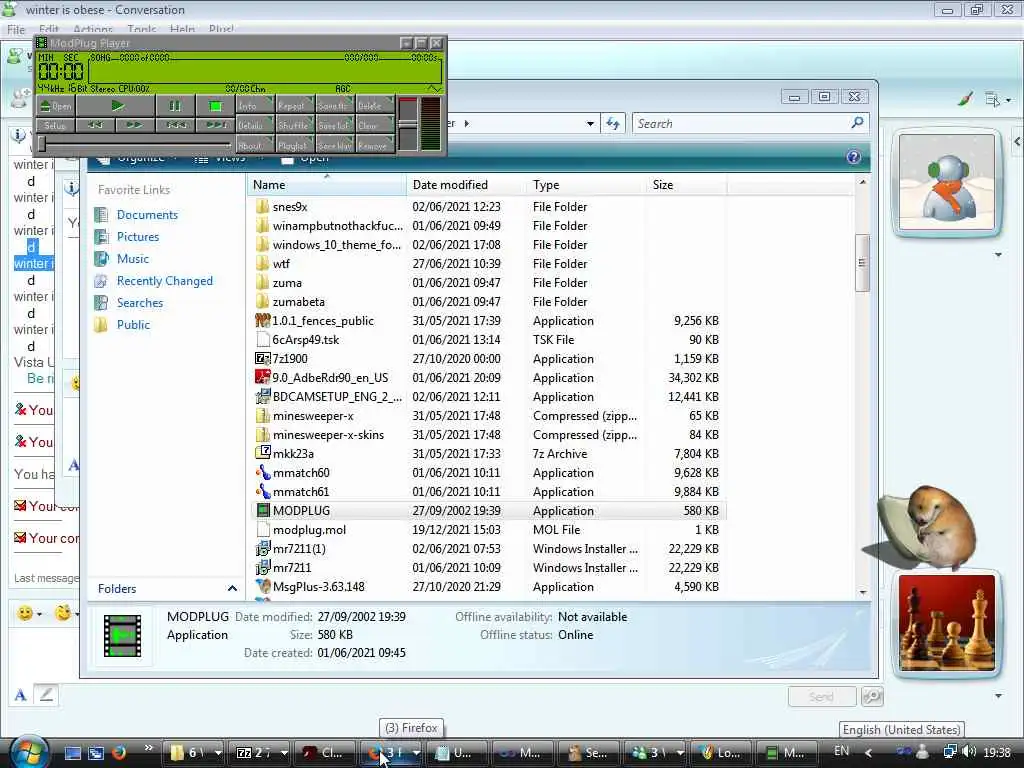Click your chess pieces display picture
1024x768 pixels.
(946, 622)
